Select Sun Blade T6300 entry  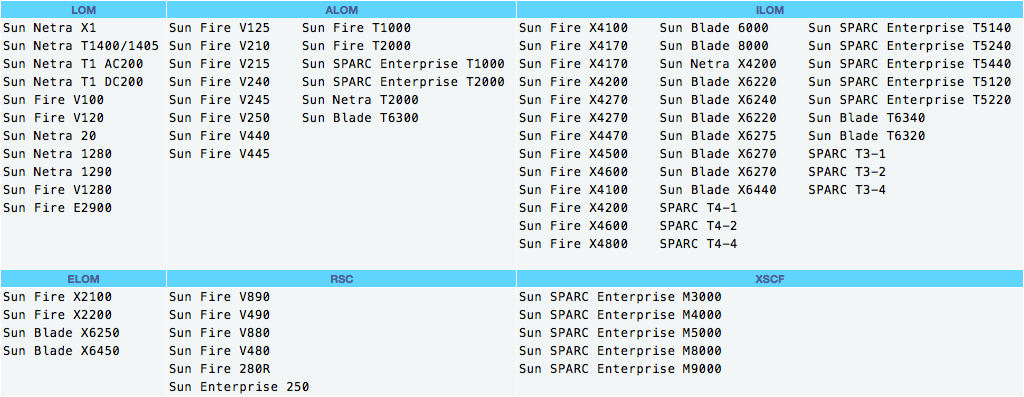coord(360,118)
